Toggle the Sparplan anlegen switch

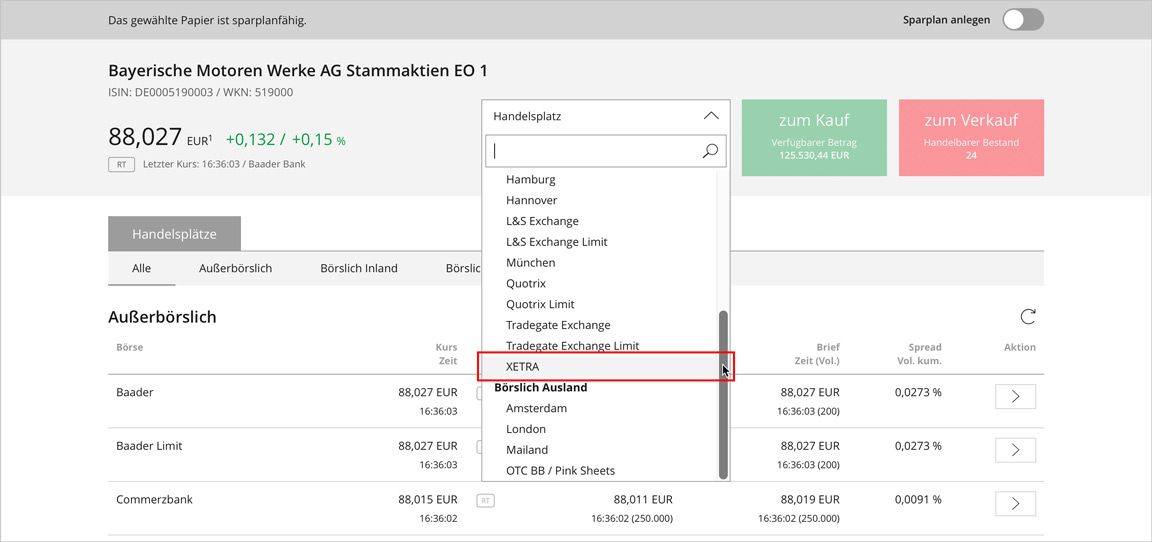[x=1023, y=20]
